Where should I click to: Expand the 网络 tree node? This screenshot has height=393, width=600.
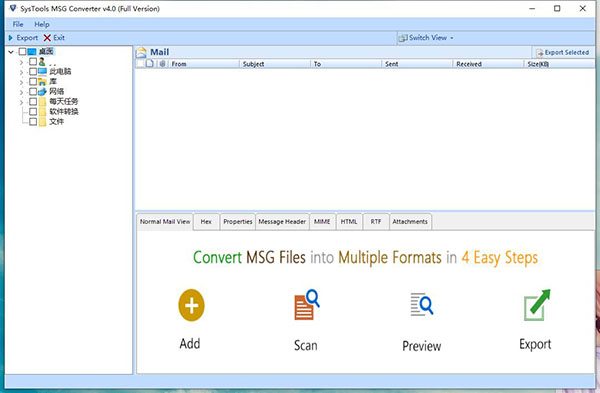pos(21,92)
